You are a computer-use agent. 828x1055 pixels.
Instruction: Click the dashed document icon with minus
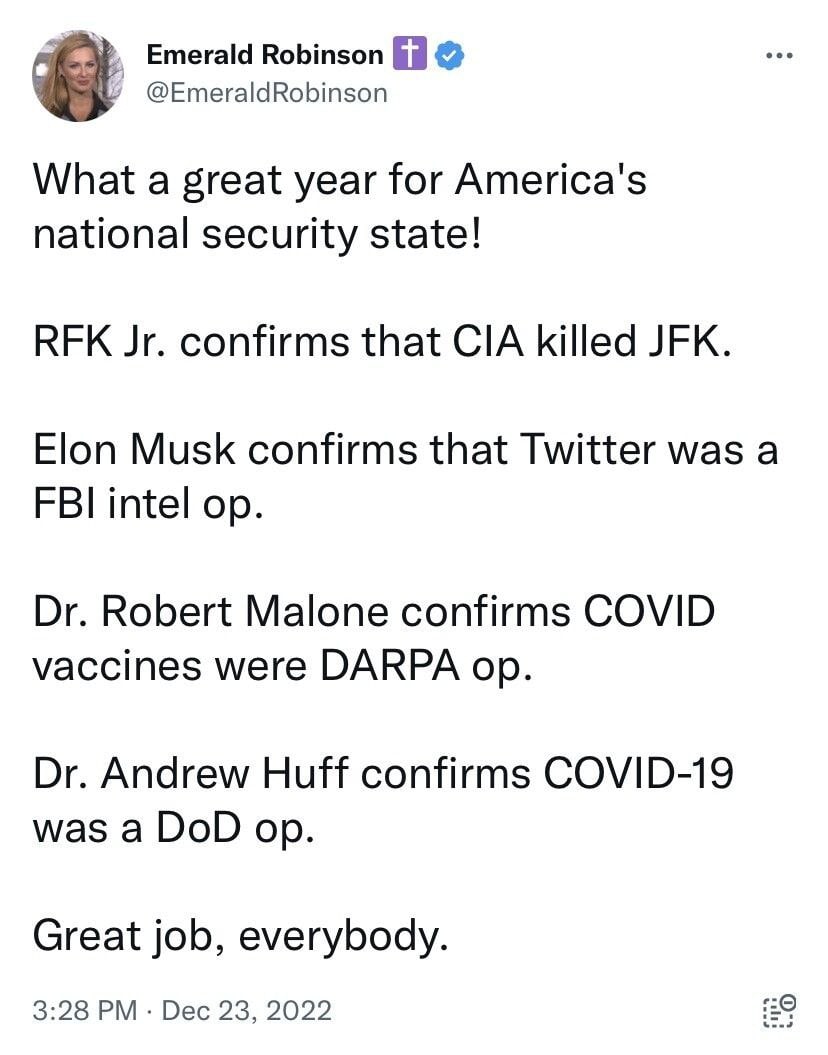(779, 1011)
